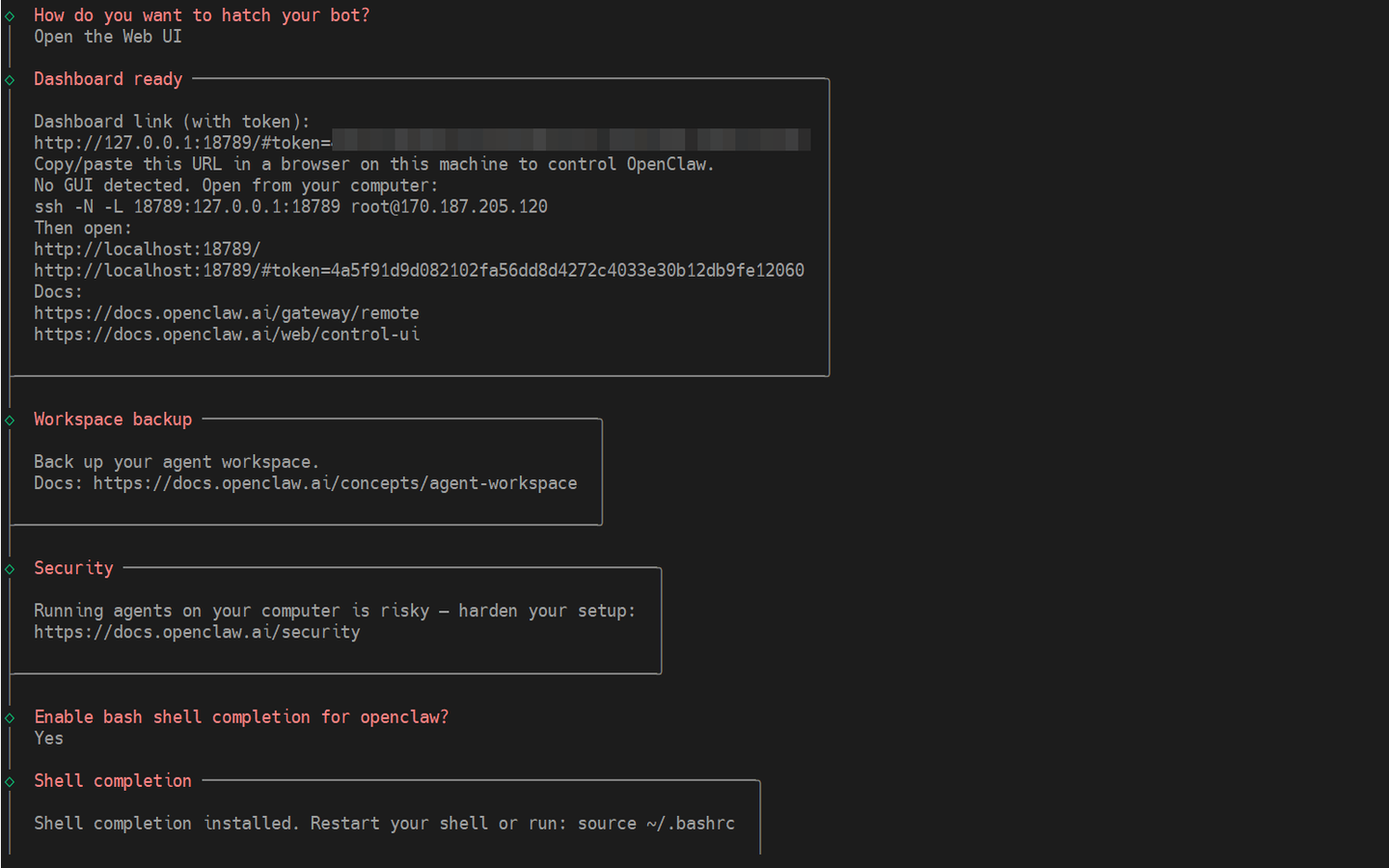Click the diamond marker beside Workspace backup
The height and width of the screenshot is (868, 1389).
[x=10, y=420]
